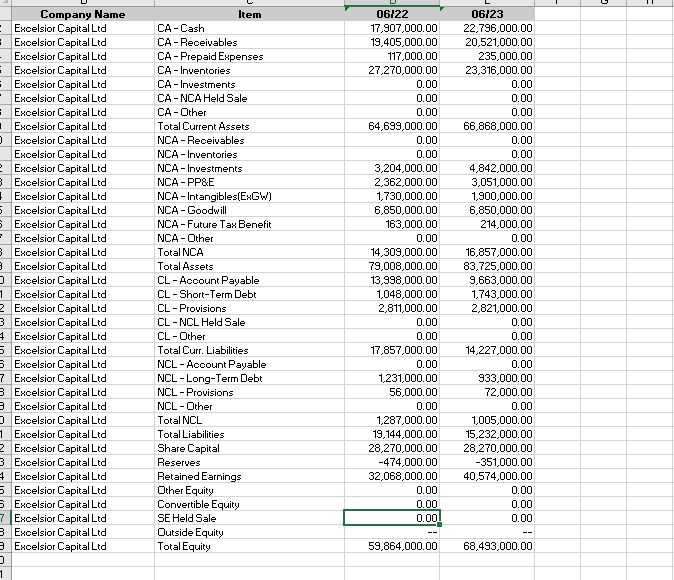Image resolution: width=674 pixels, height=580 pixels.
Task: Click the -474,000.00 reserves value
Action: pos(392,462)
